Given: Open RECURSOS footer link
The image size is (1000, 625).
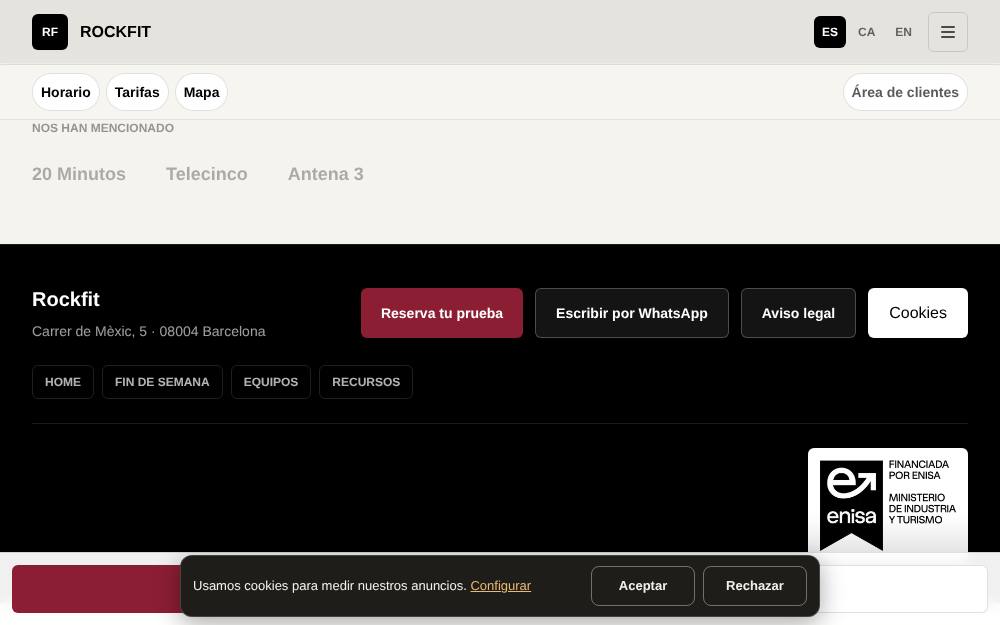Looking at the screenshot, I should point(366,382).
